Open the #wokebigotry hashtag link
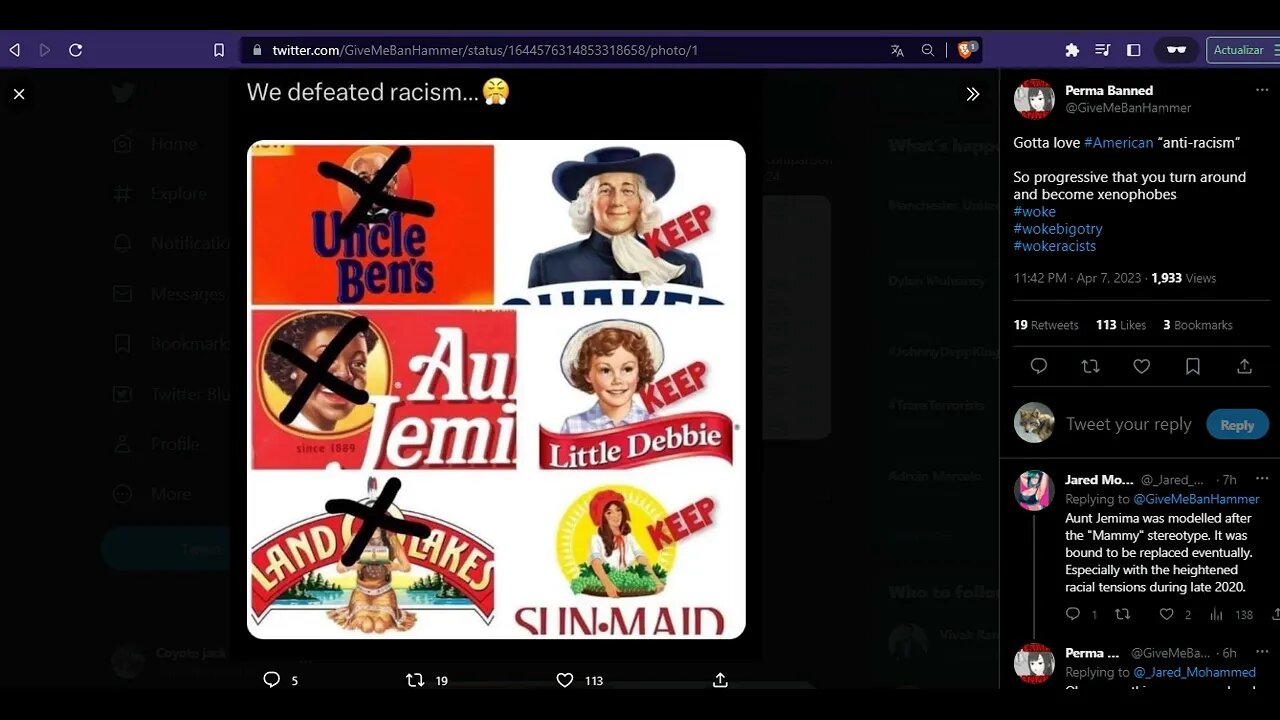This screenshot has height=720, width=1280. coord(1058,229)
